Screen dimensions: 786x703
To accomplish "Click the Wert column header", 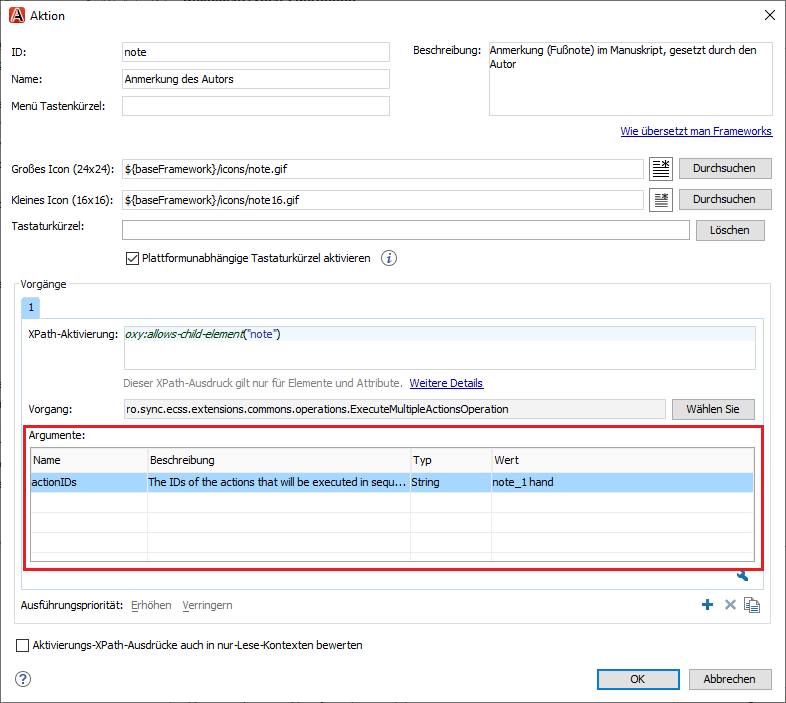I will click(x=623, y=460).
